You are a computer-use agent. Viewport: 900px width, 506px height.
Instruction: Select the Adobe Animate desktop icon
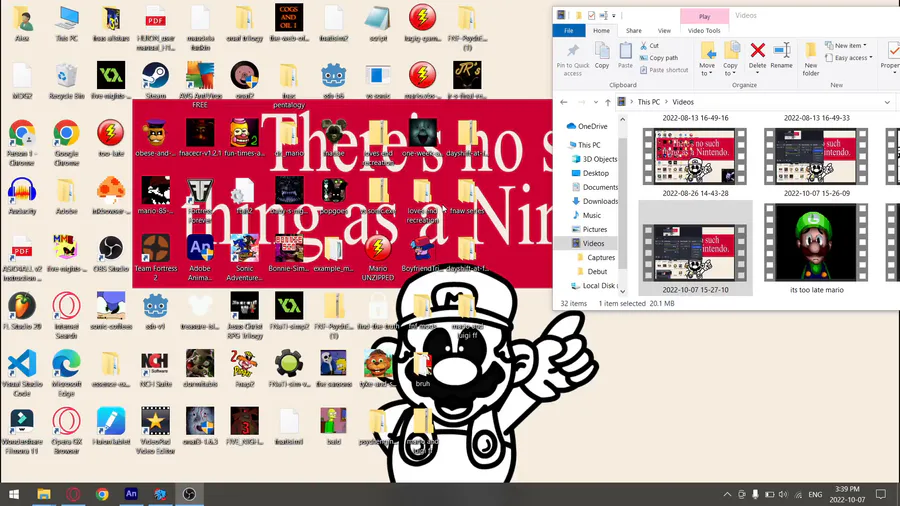200,248
